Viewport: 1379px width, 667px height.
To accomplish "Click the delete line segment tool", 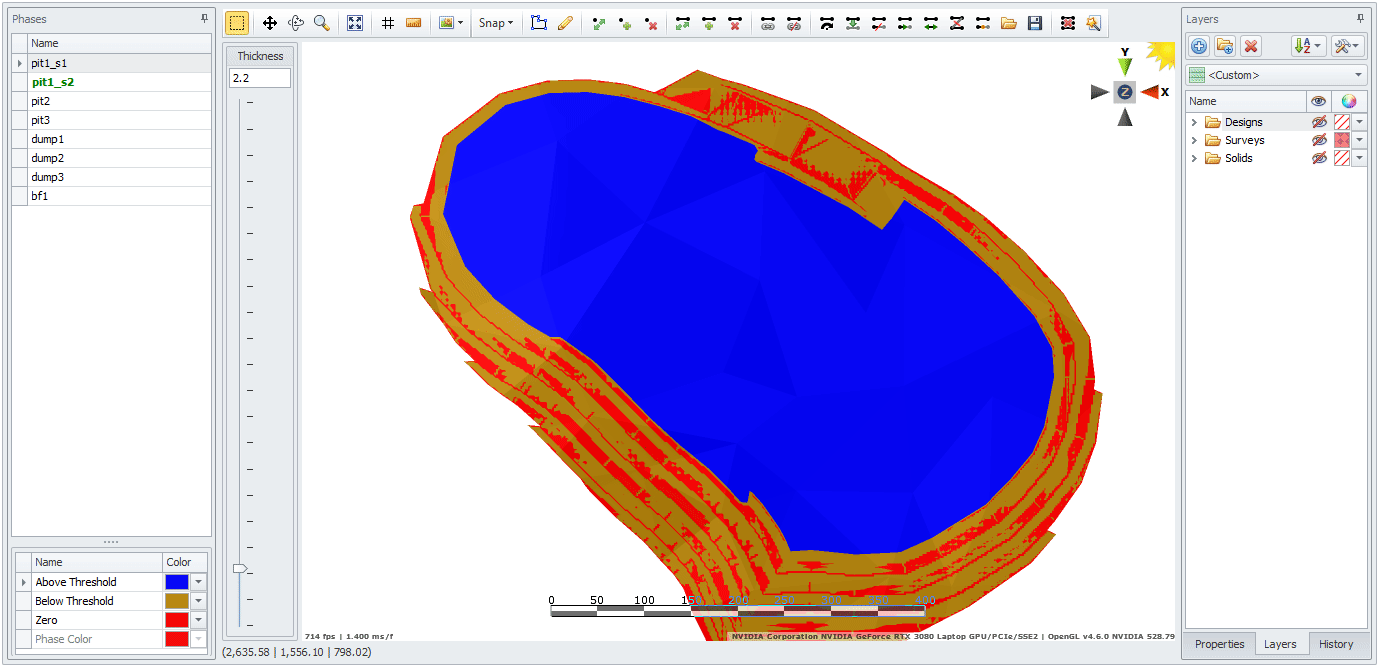I will coord(735,22).
